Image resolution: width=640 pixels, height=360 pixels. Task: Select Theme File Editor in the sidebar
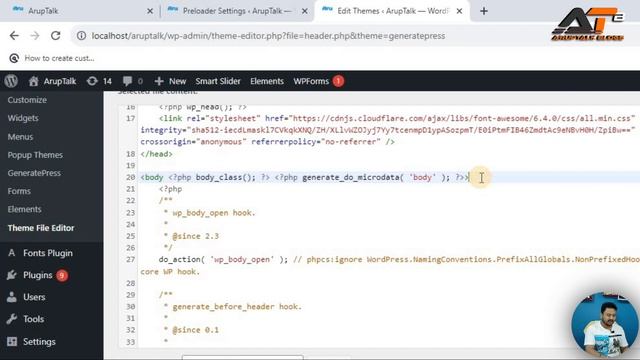coord(41,228)
